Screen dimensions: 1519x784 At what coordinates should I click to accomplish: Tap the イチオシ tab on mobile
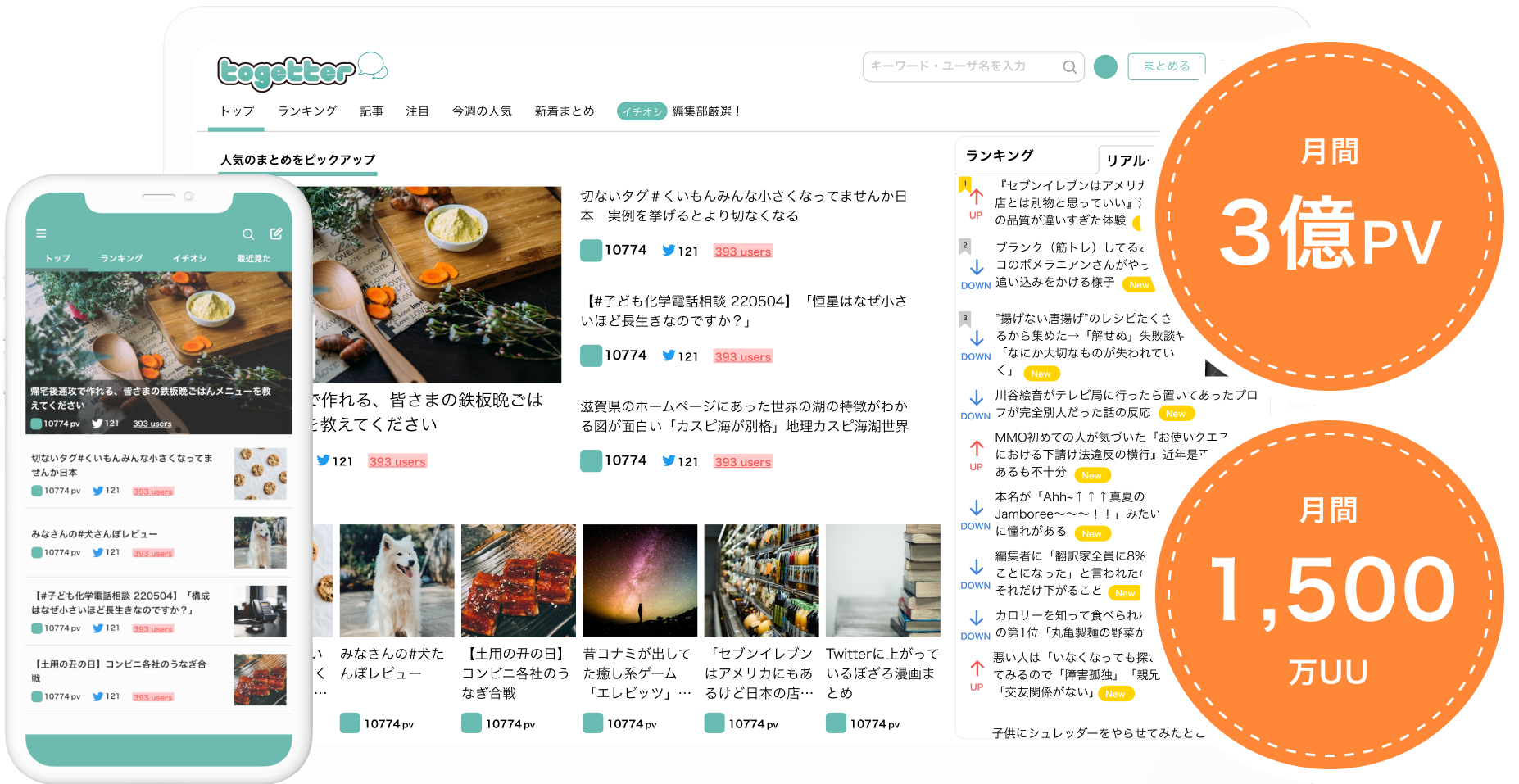[x=189, y=258]
